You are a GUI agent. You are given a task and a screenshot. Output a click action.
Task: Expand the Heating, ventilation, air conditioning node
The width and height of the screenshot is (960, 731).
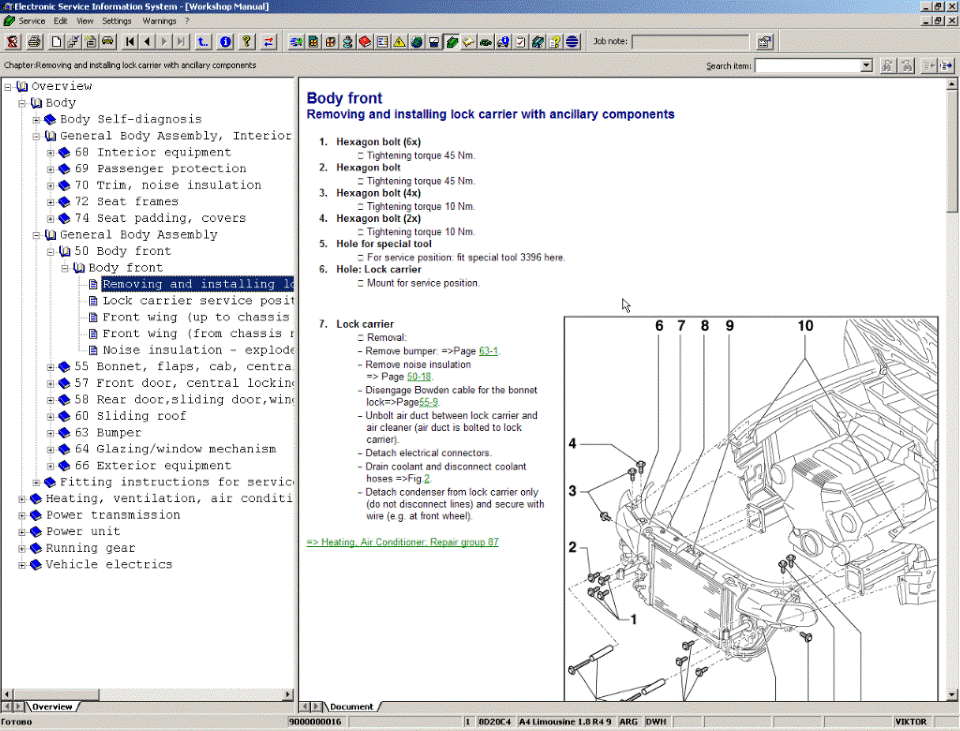pyautogui.click(x=23, y=500)
